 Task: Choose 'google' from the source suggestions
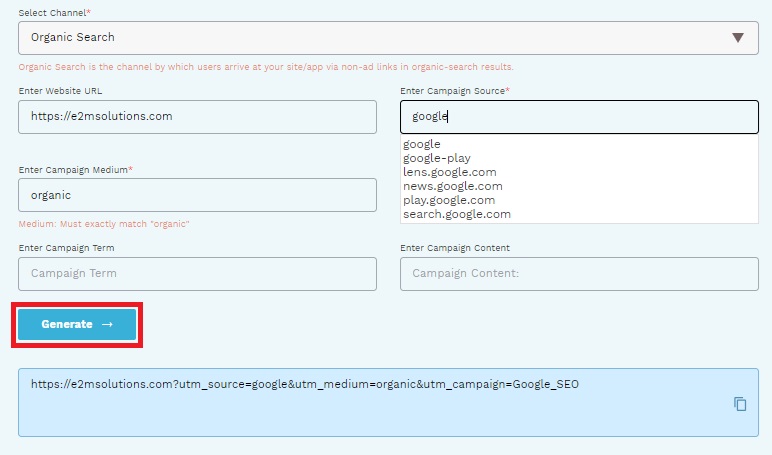coord(422,144)
